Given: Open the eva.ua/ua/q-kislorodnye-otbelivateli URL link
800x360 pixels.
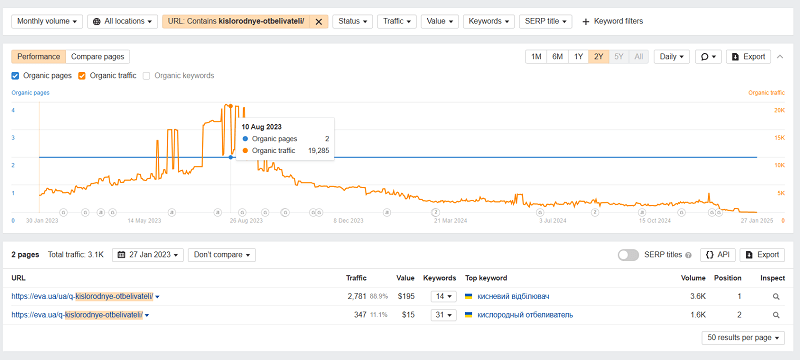Looking at the screenshot, I should [x=82, y=296].
